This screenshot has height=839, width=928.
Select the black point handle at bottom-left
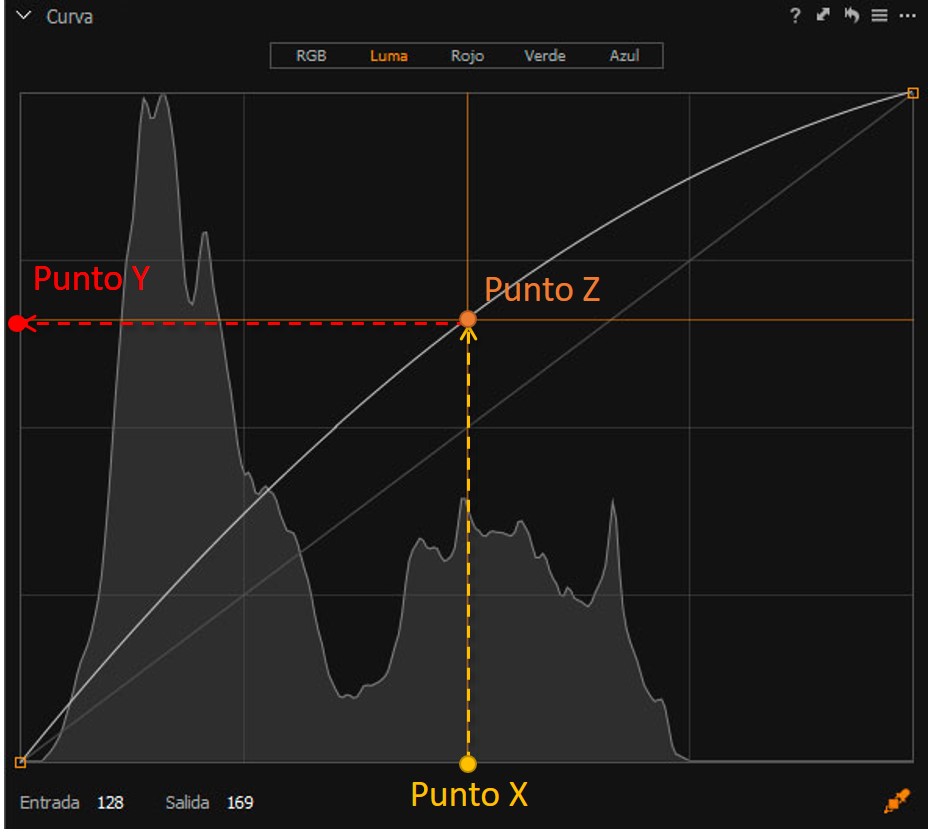pyautogui.click(x=20, y=762)
